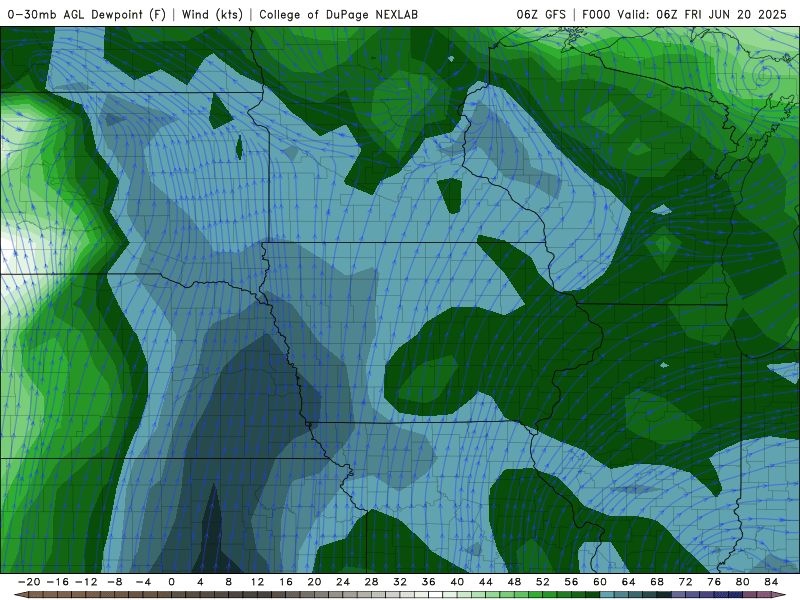Click the '-16' legend label

pyautogui.click(x=57, y=582)
